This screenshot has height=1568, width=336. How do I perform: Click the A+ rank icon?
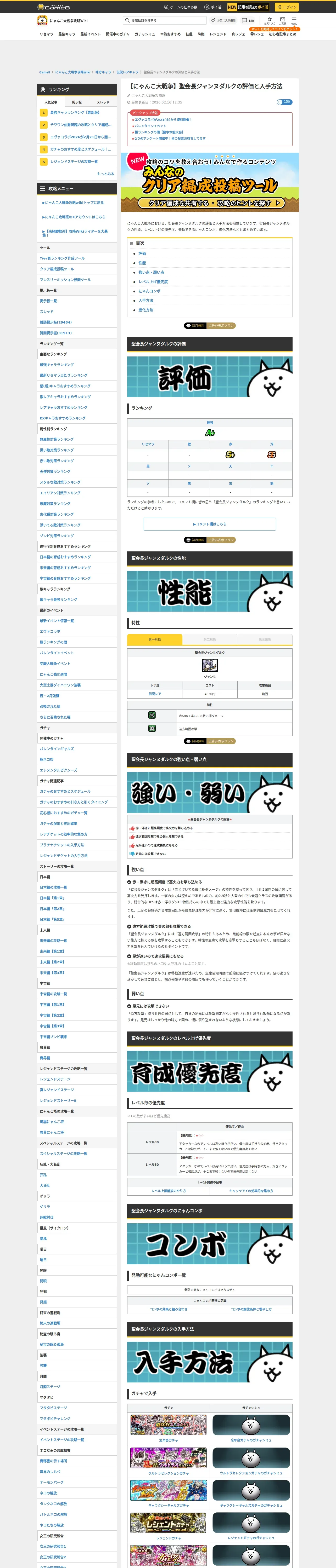[x=210, y=433]
